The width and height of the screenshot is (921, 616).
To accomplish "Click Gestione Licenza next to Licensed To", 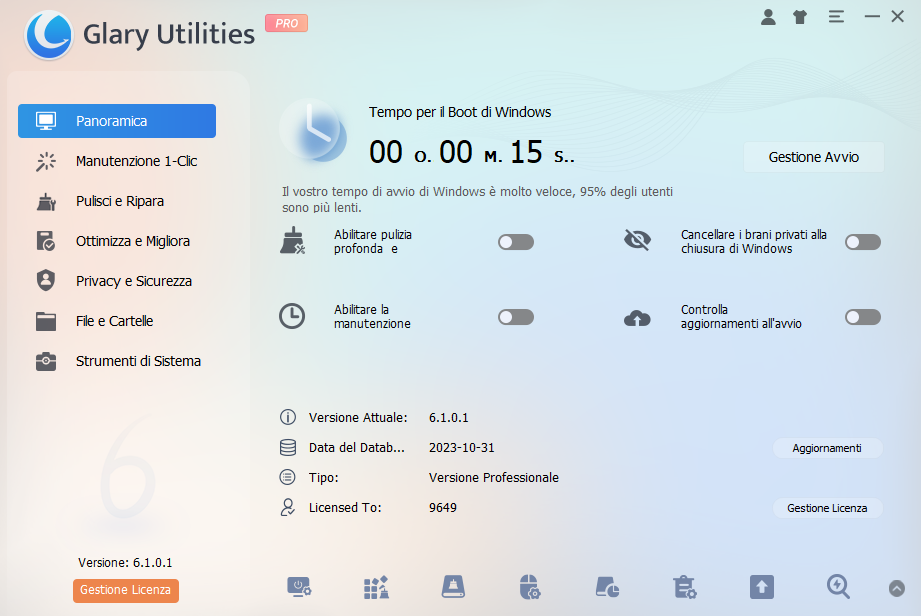I will pyautogui.click(x=827, y=508).
